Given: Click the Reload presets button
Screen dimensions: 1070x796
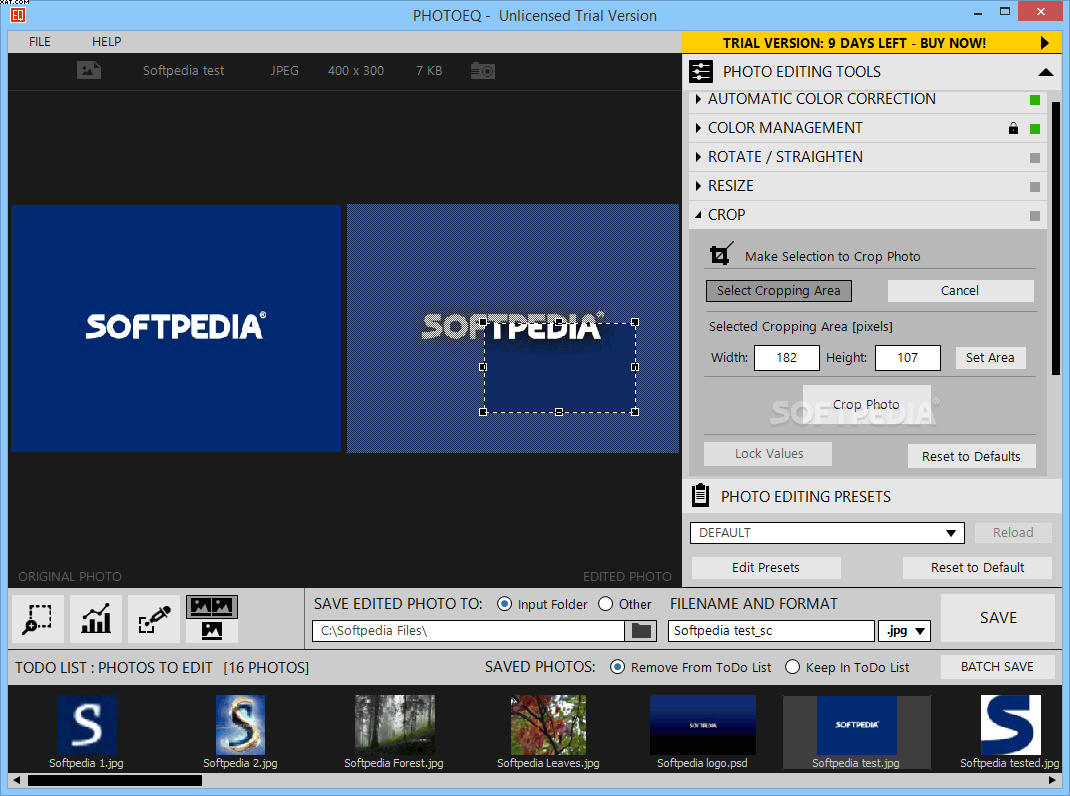Looking at the screenshot, I should 1013,532.
